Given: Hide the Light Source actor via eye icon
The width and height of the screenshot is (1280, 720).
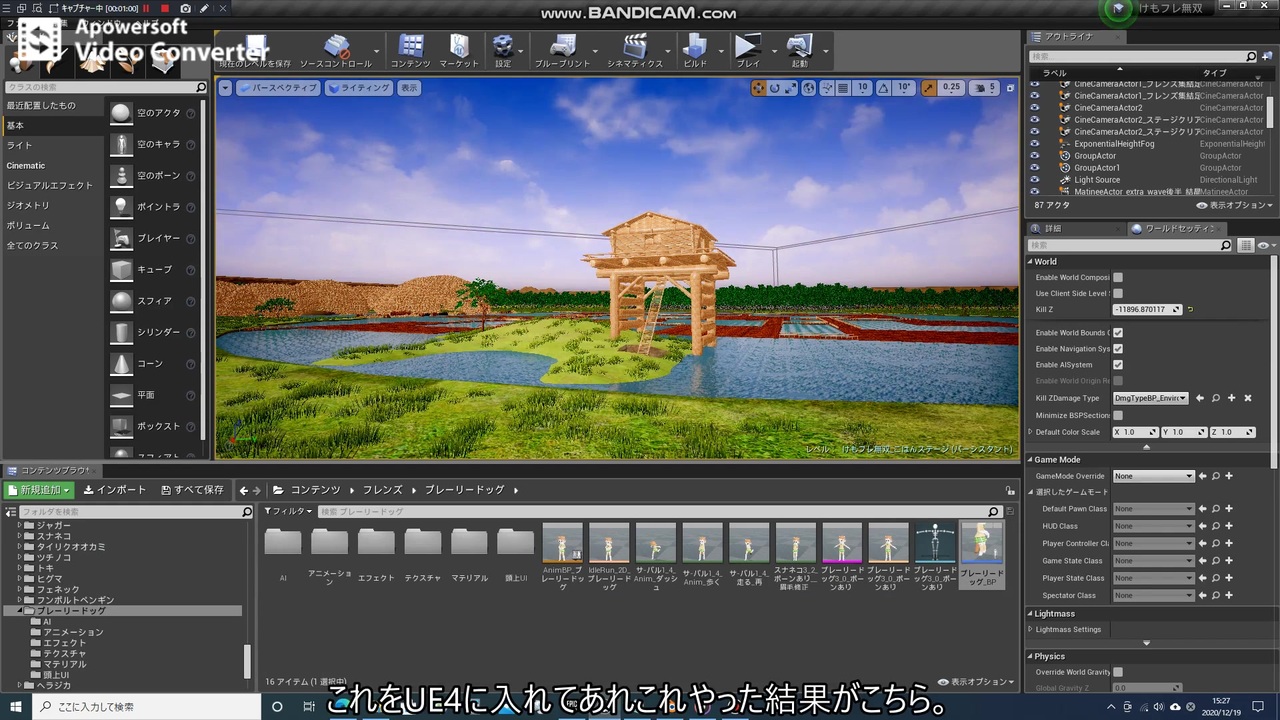Looking at the screenshot, I should (x=1035, y=180).
